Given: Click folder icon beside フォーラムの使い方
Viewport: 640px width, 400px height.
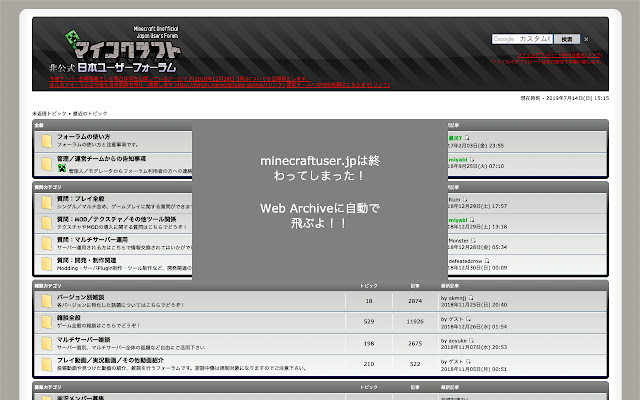Looking at the screenshot, I should point(47,141).
